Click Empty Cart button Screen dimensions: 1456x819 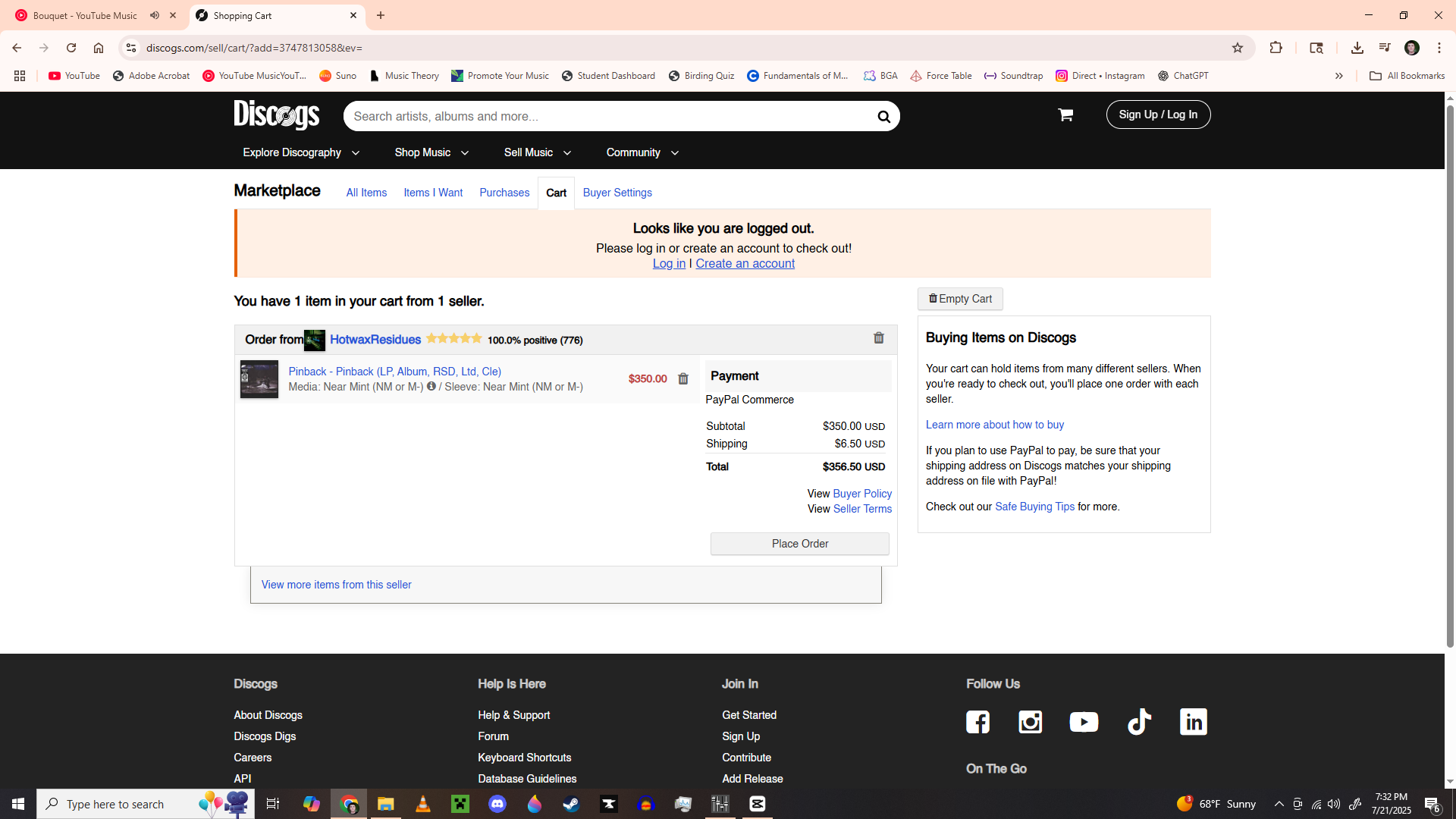(x=960, y=299)
